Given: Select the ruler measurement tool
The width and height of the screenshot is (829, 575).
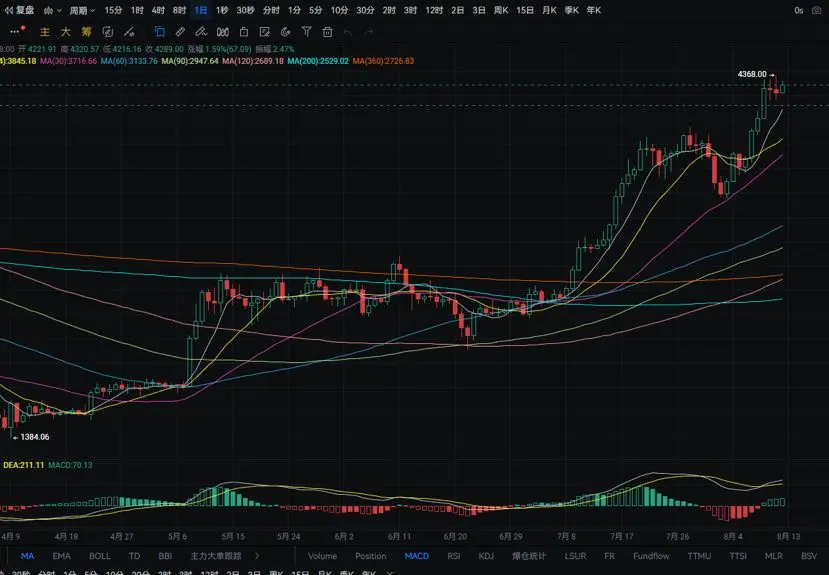Looking at the screenshot, I should (180, 32).
